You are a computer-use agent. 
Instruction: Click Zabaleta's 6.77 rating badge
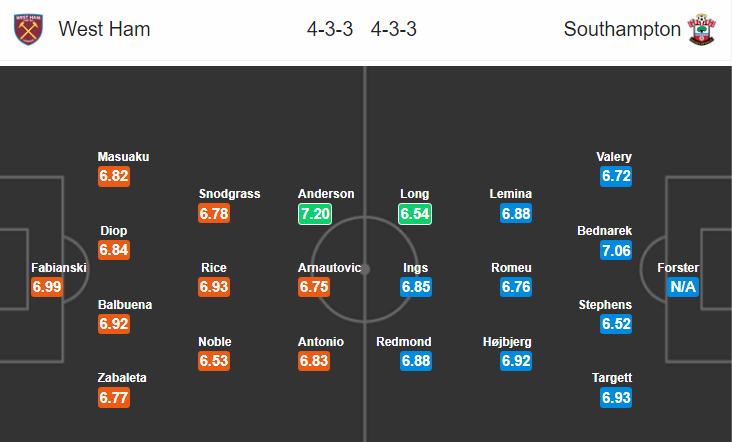click(x=114, y=398)
